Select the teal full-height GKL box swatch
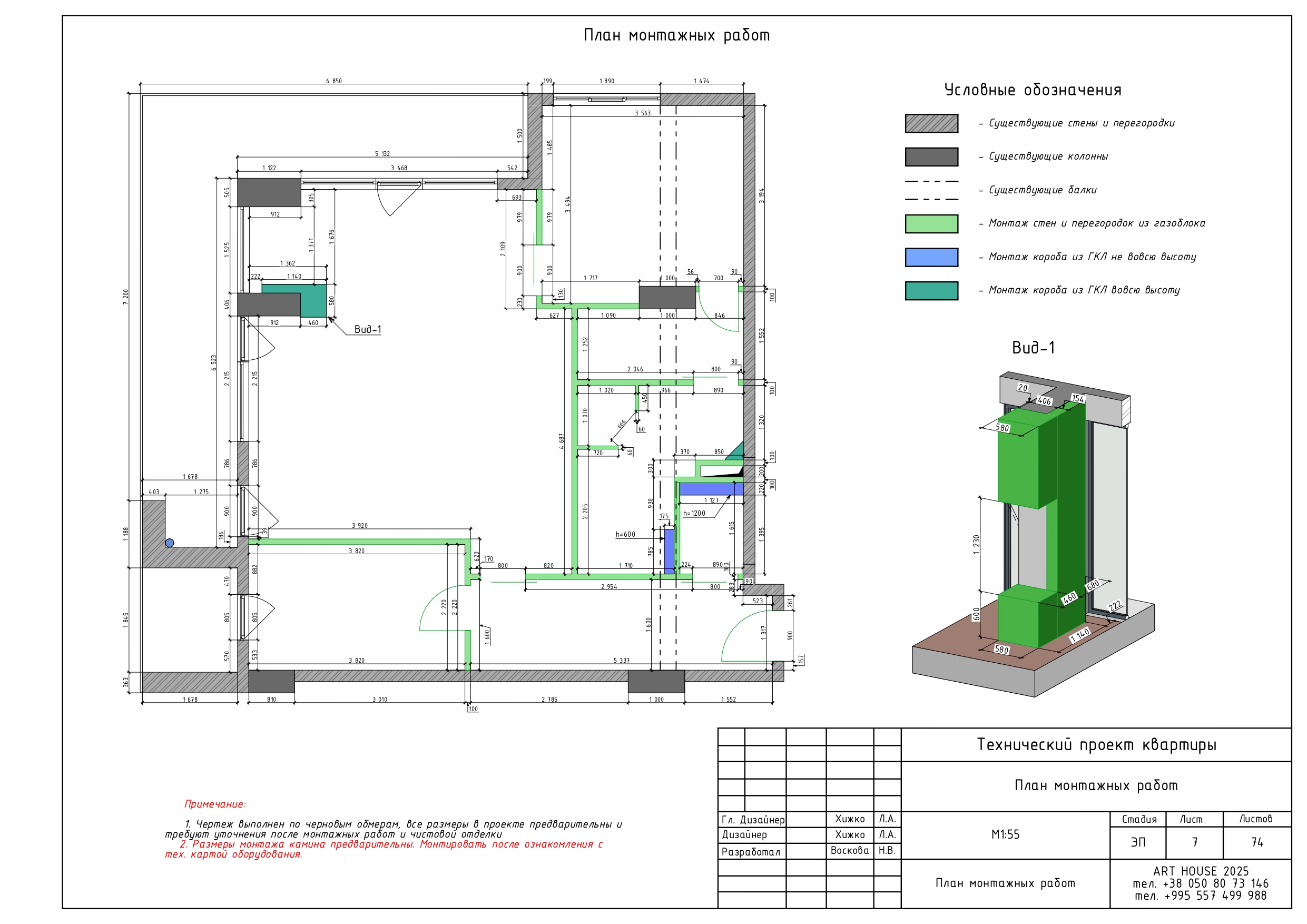The width and height of the screenshot is (1307, 924). [931, 291]
